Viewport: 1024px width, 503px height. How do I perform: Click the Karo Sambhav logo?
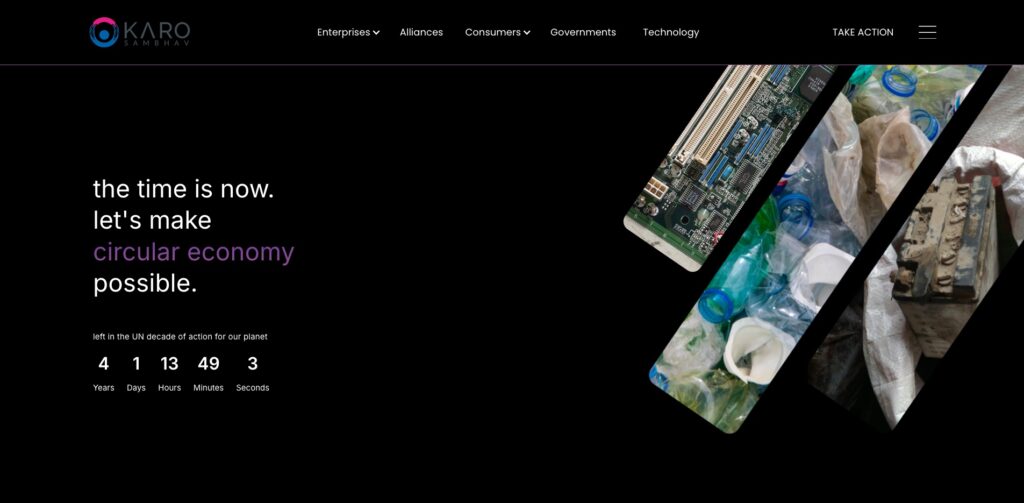click(140, 32)
